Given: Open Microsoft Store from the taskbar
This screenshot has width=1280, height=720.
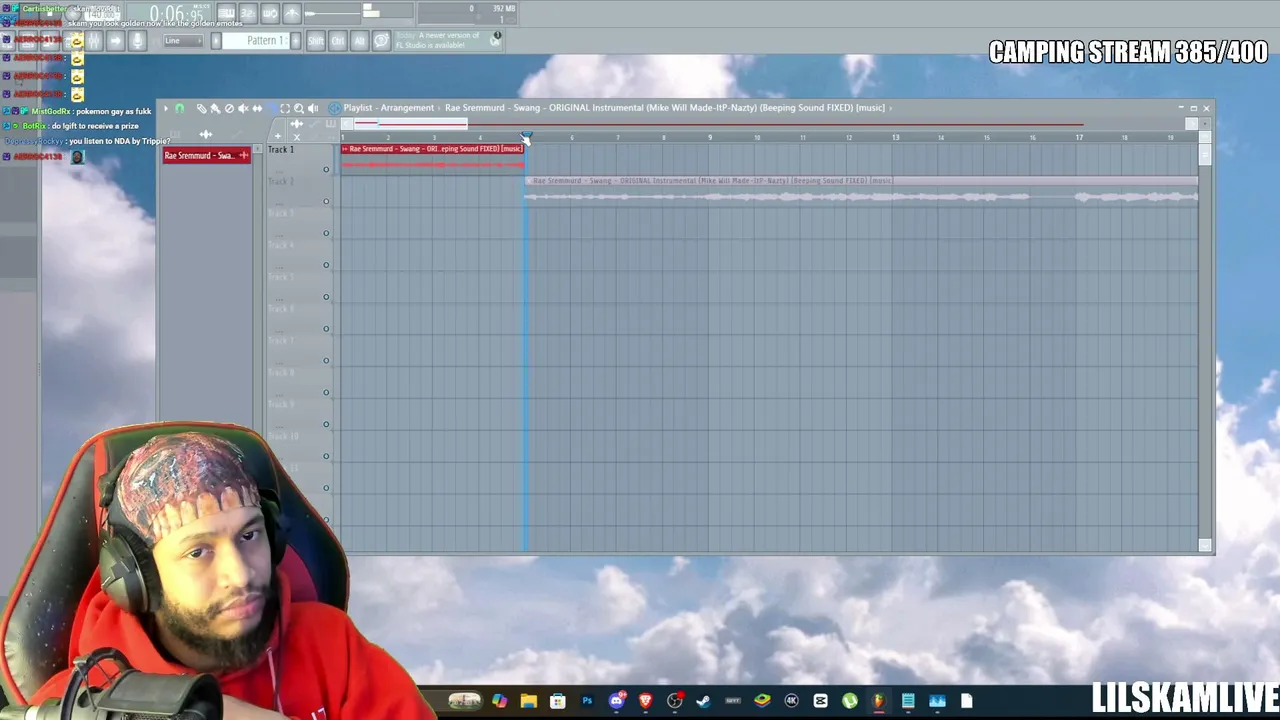Looking at the screenshot, I should [x=558, y=701].
